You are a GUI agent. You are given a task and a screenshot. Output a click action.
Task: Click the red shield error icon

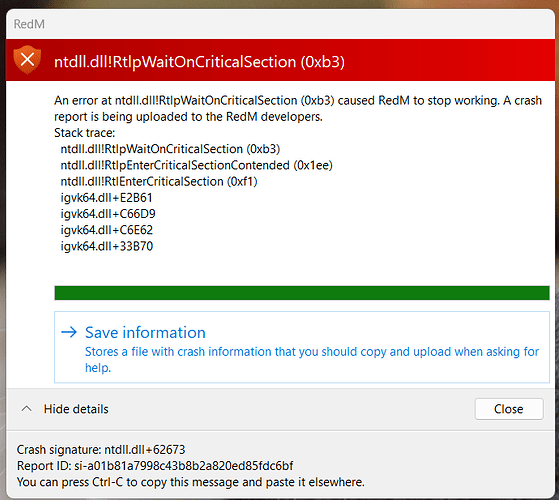(27, 60)
